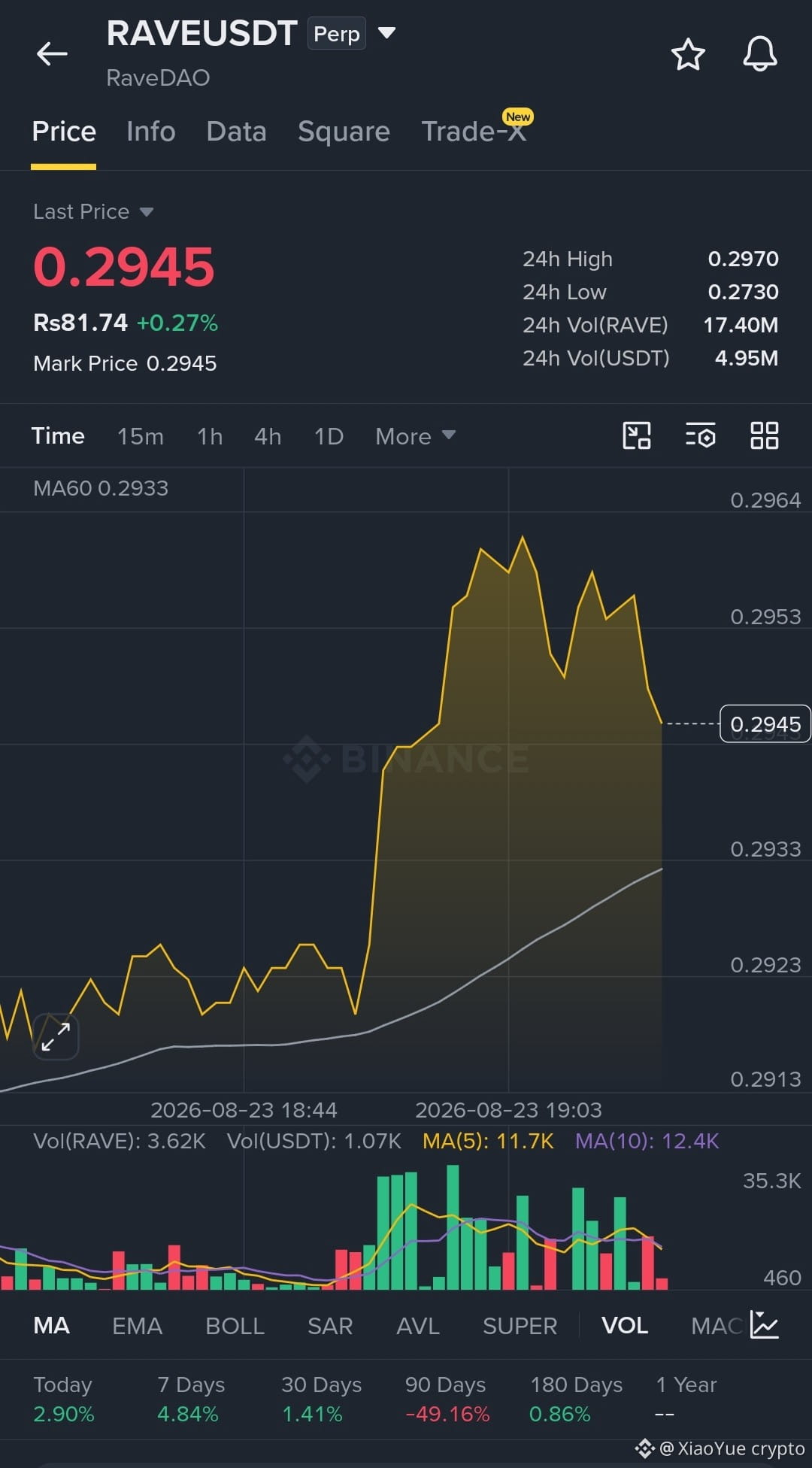Viewport: 812px width, 1468px height.
Task: Select the 4h chart interval
Action: pyautogui.click(x=268, y=436)
